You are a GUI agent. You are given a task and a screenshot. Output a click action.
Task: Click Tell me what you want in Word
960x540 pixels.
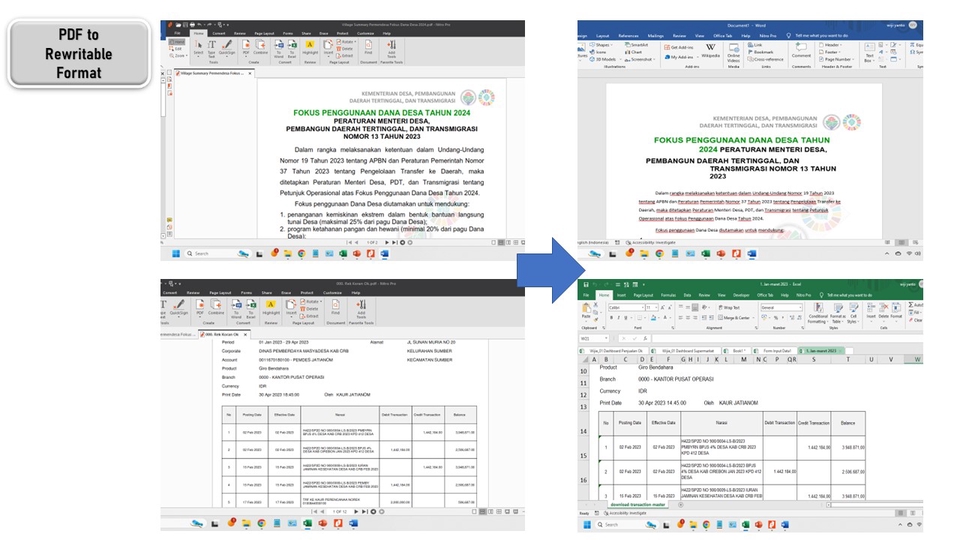[821, 36]
